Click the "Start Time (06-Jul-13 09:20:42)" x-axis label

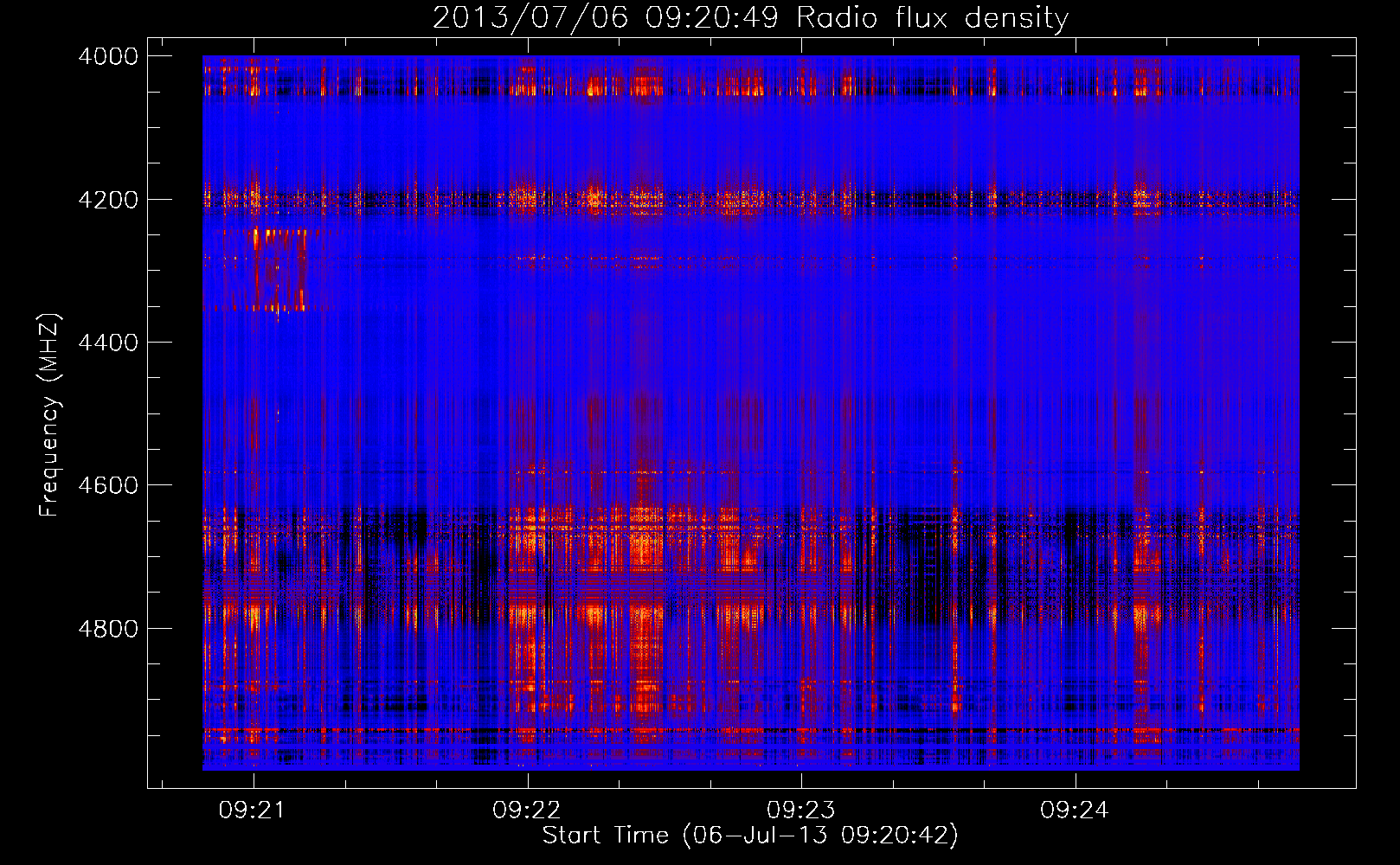click(750, 835)
